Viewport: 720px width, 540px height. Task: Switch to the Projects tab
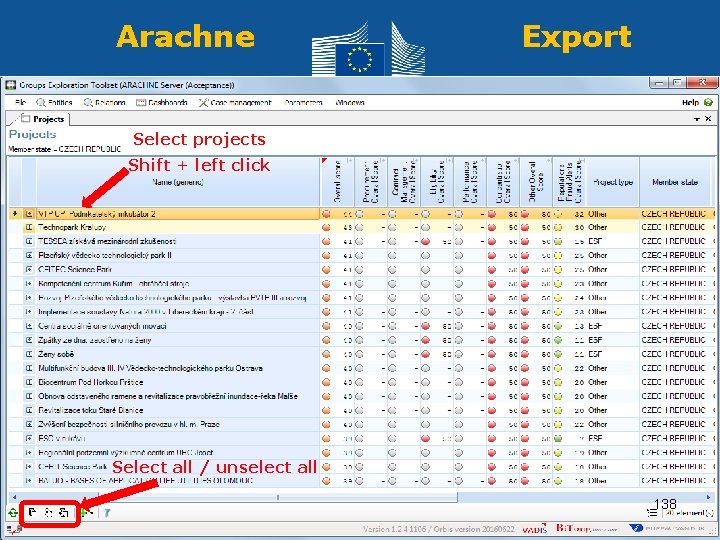pyautogui.click(x=43, y=119)
